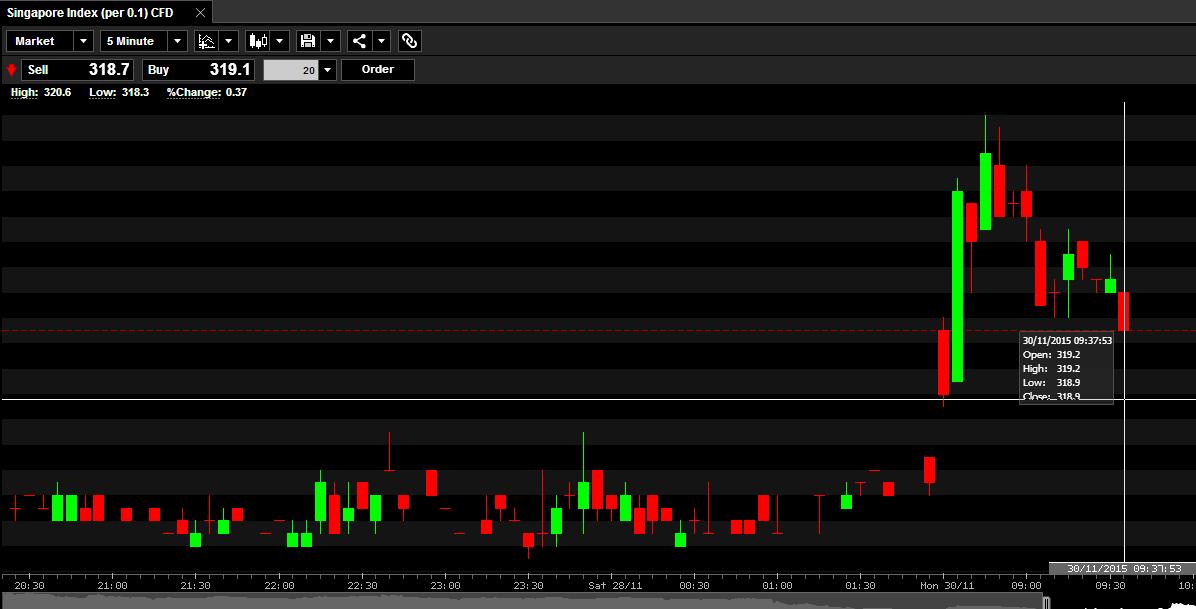Open dropdown arrow next to share icon
1196x609 pixels.
[x=381, y=41]
